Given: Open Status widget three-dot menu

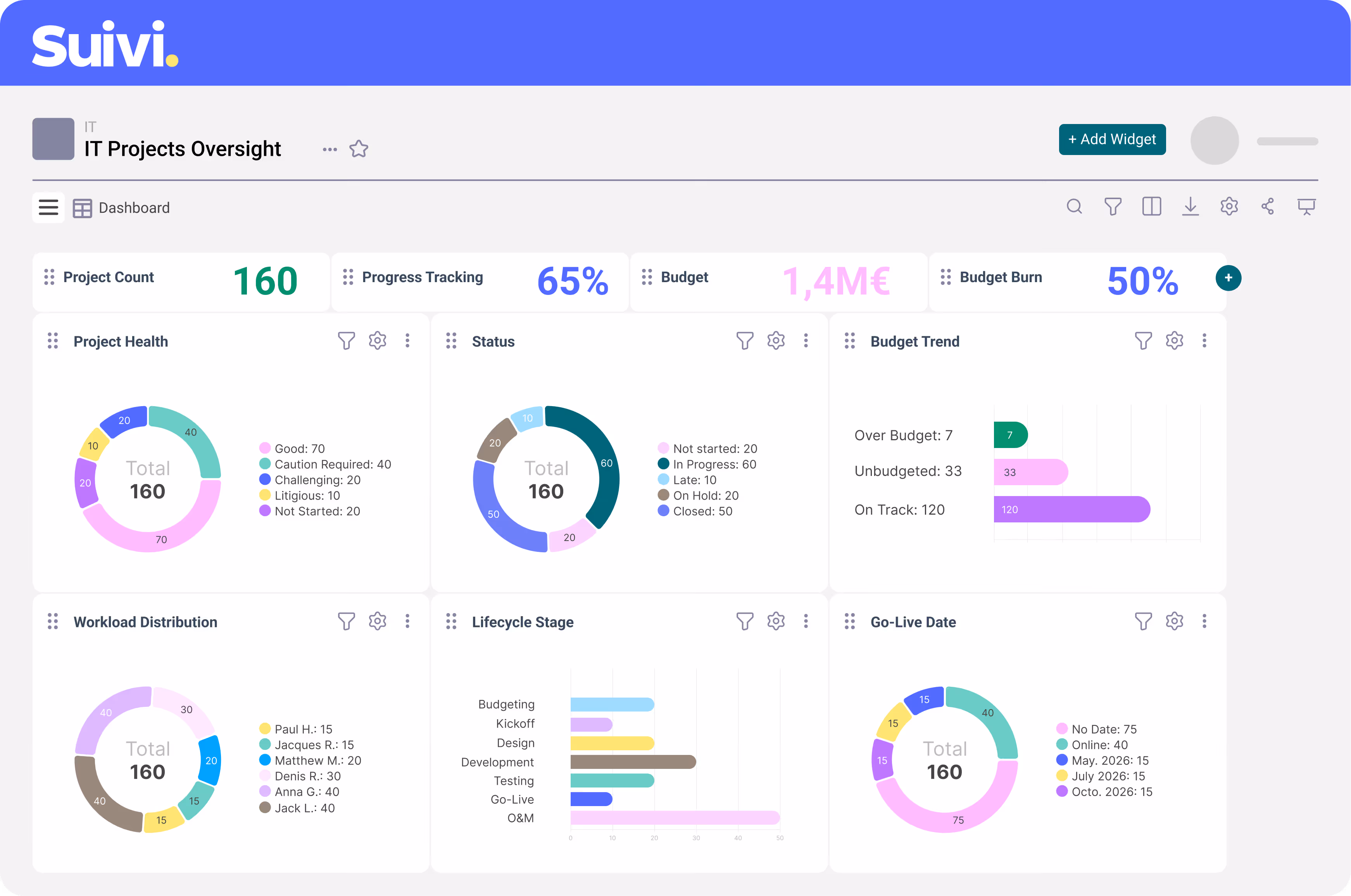Looking at the screenshot, I should [806, 341].
